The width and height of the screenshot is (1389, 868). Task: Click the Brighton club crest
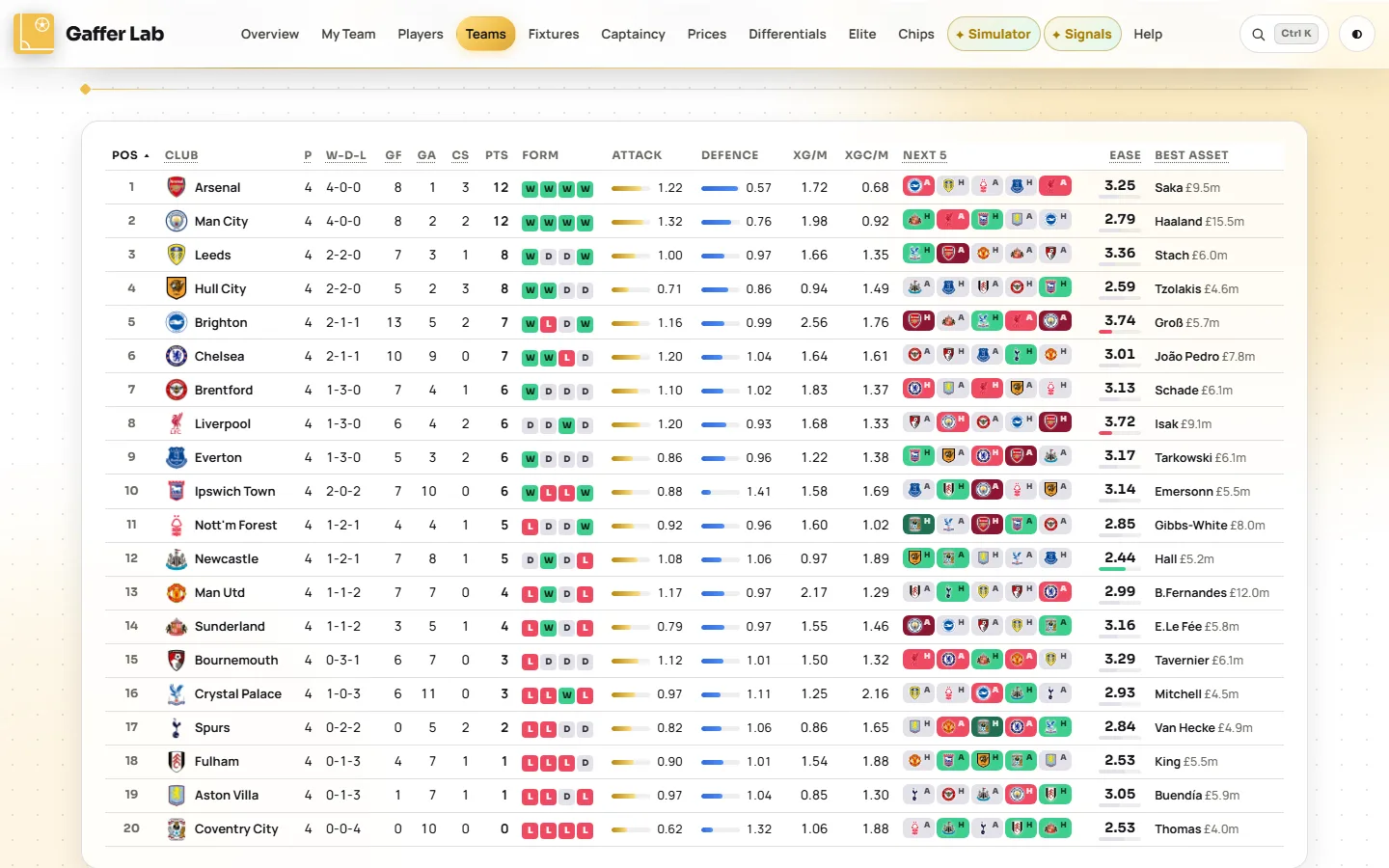point(176,322)
